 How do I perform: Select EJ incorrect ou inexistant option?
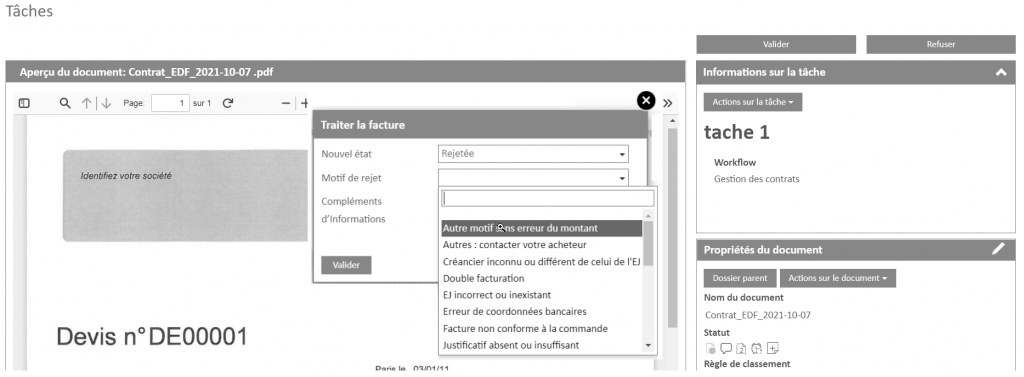click(541, 295)
